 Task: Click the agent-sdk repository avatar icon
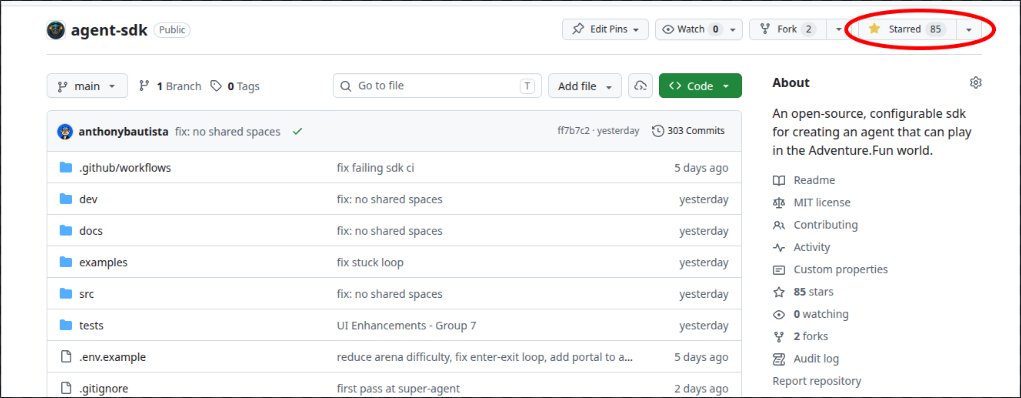click(56, 30)
